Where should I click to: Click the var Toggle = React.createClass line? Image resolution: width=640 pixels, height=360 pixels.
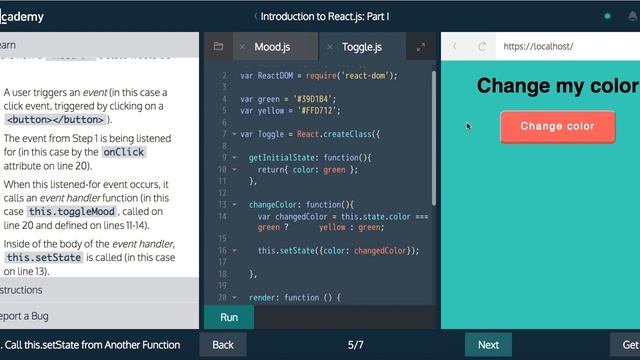(310, 134)
